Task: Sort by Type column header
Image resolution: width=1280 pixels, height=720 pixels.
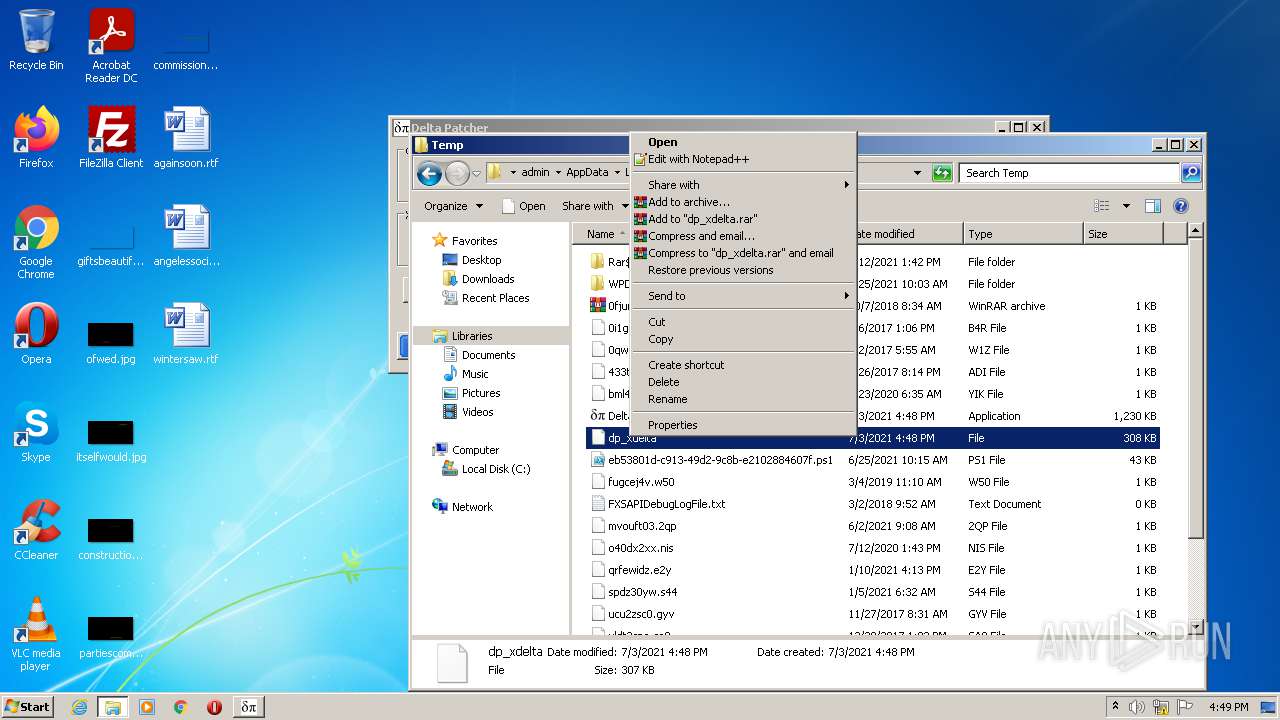Action: [1023, 234]
